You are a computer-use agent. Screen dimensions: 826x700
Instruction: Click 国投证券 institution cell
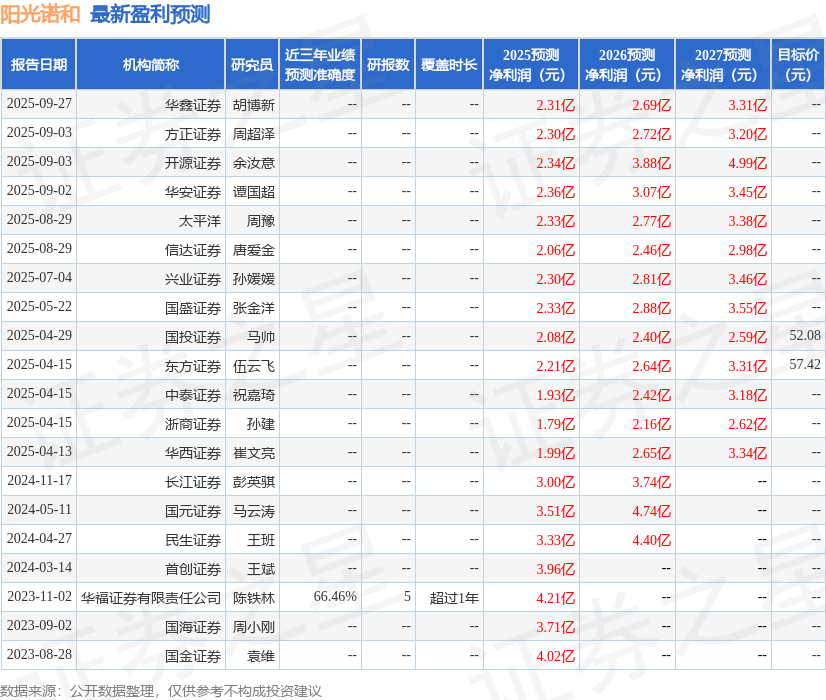pos(193,337)
